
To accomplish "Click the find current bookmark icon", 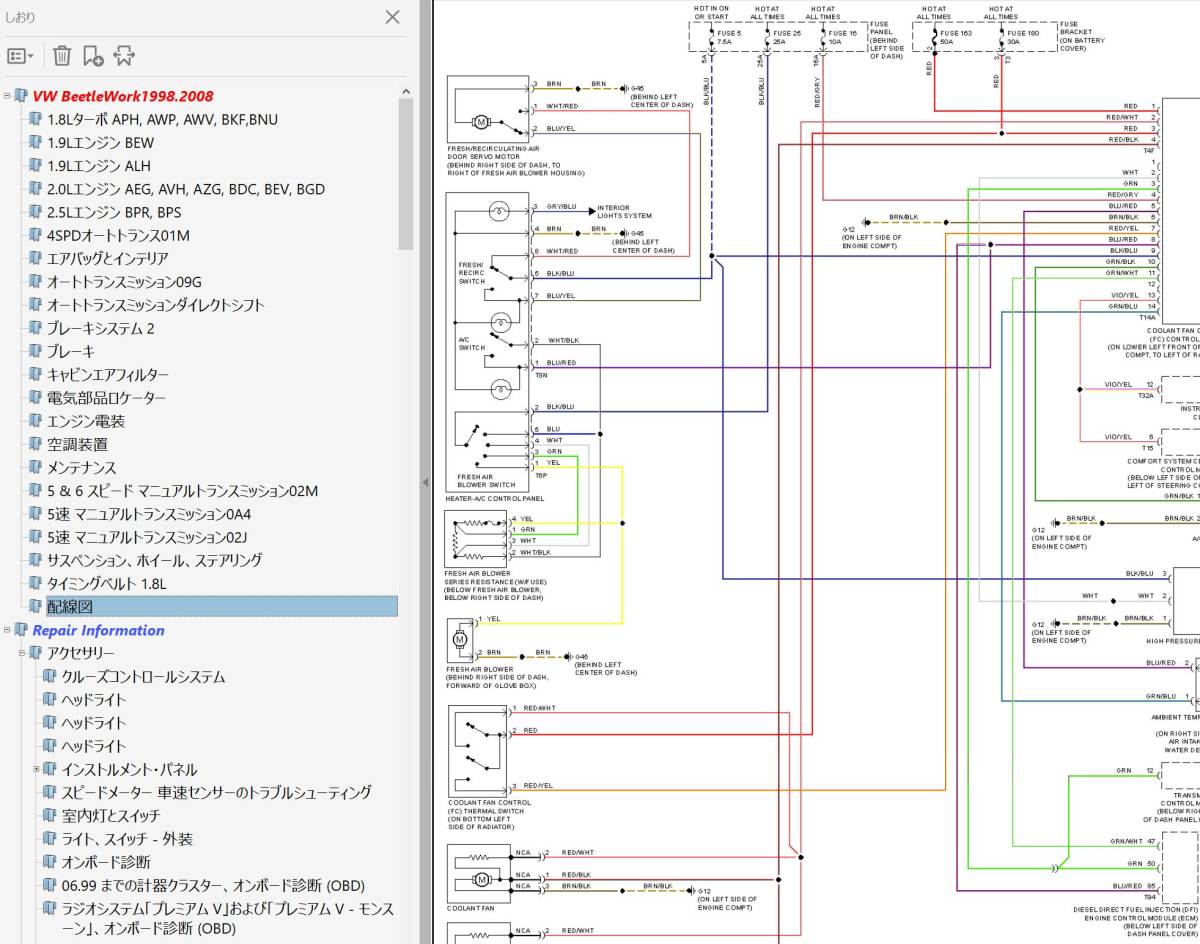I will pos(124,56).
